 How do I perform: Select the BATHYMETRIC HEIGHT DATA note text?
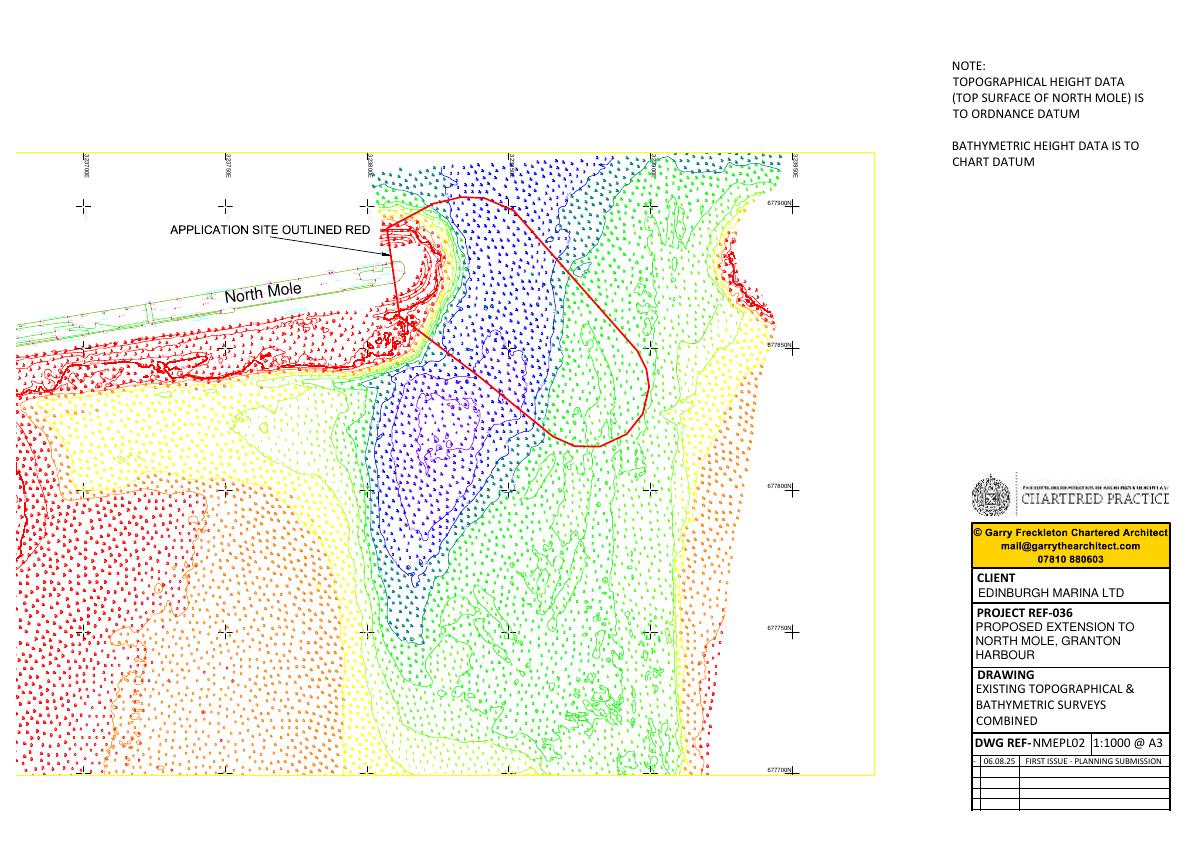pyautogui.click(x=1045, y=153)
